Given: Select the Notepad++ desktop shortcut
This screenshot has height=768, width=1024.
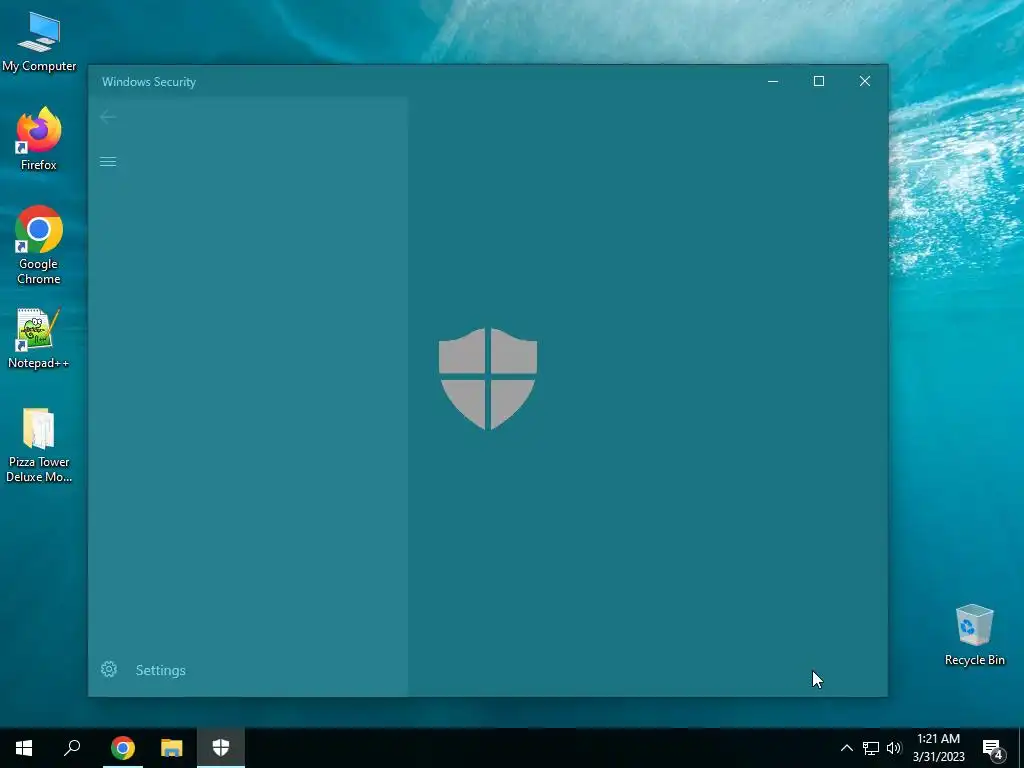Looking at the screenshot, I should 39,338.
